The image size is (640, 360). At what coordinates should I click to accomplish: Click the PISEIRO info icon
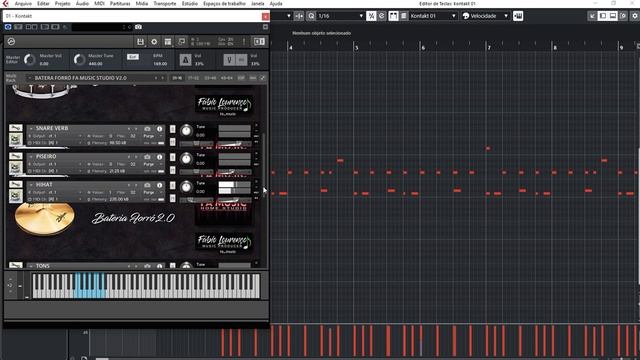pyautogui.click(x=160, y=157)
